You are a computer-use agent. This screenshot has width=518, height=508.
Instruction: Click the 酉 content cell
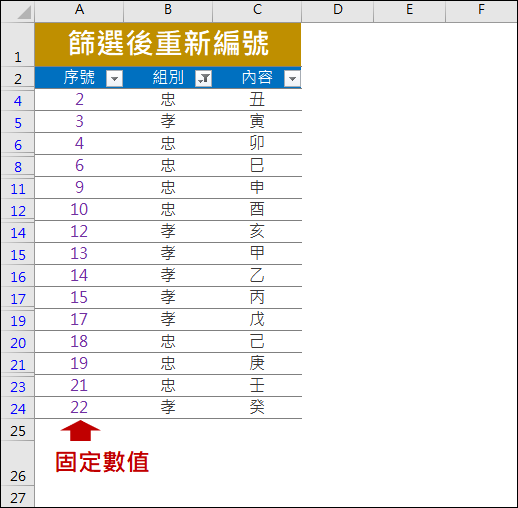coord(257,210)
